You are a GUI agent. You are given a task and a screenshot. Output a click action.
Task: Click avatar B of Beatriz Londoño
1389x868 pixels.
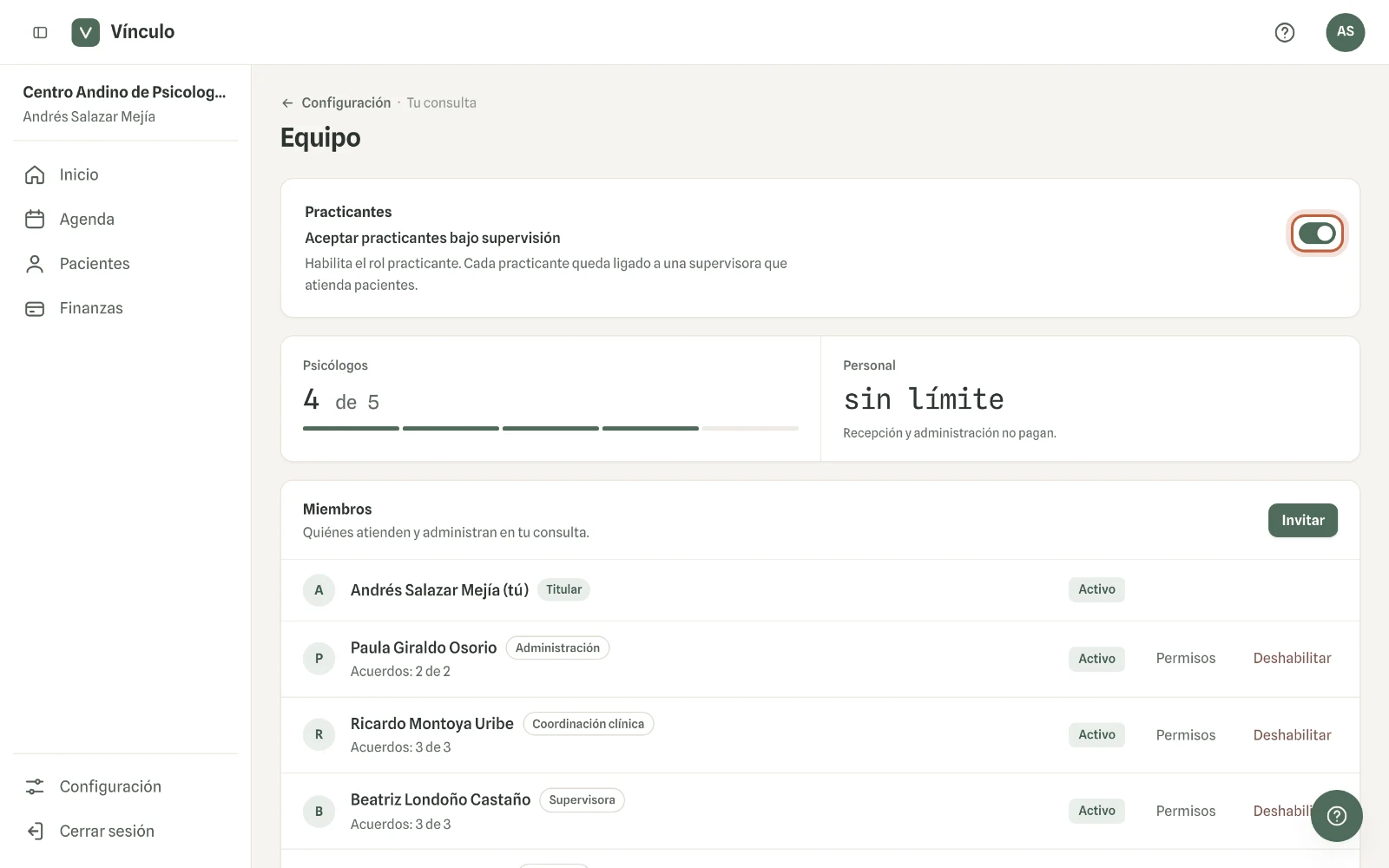pyautogui.click(x=319, y=811)
